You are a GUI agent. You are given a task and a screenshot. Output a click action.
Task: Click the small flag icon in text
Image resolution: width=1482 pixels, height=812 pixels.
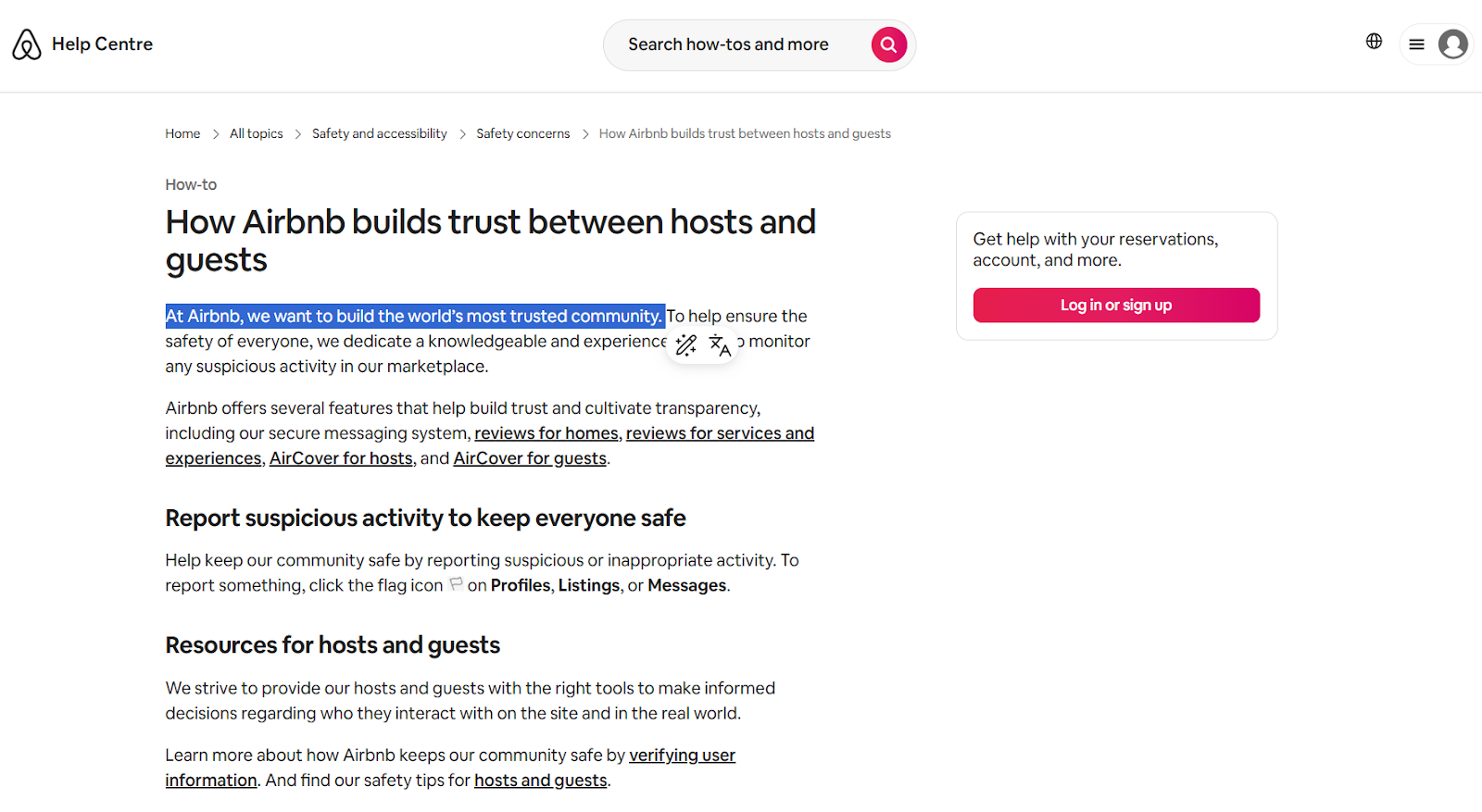(456, 584)
